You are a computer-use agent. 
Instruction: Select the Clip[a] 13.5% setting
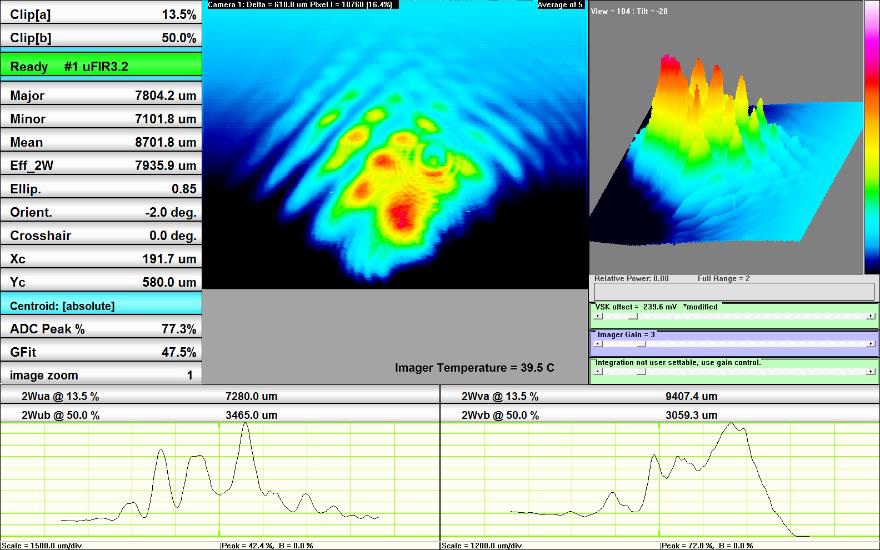click(x=100, y=15)
